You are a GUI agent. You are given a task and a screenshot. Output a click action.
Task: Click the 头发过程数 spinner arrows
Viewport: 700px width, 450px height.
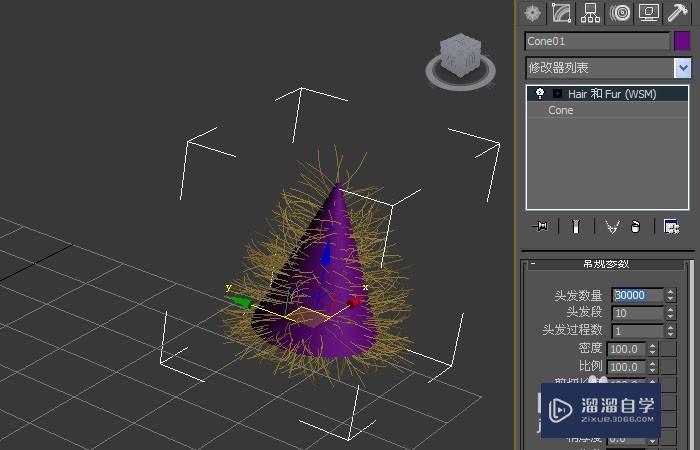pyautogui.click(x=671, y=331)
